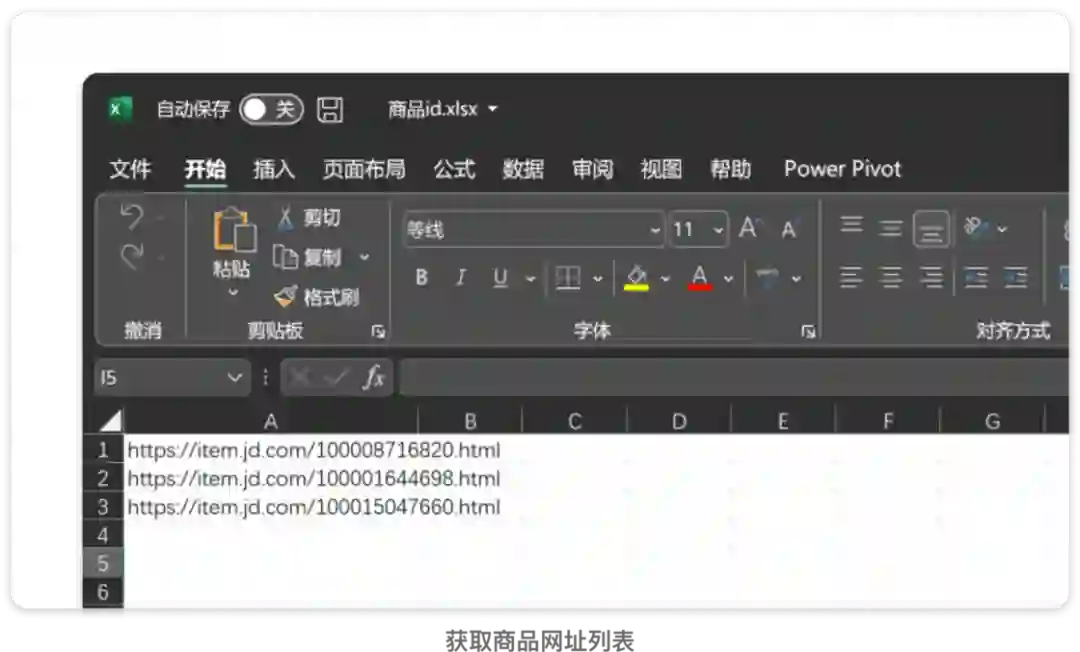This screenshot has height=652, width=1080.
Task: Expand the Paste options arrow
Action: (x=233, y=292)
